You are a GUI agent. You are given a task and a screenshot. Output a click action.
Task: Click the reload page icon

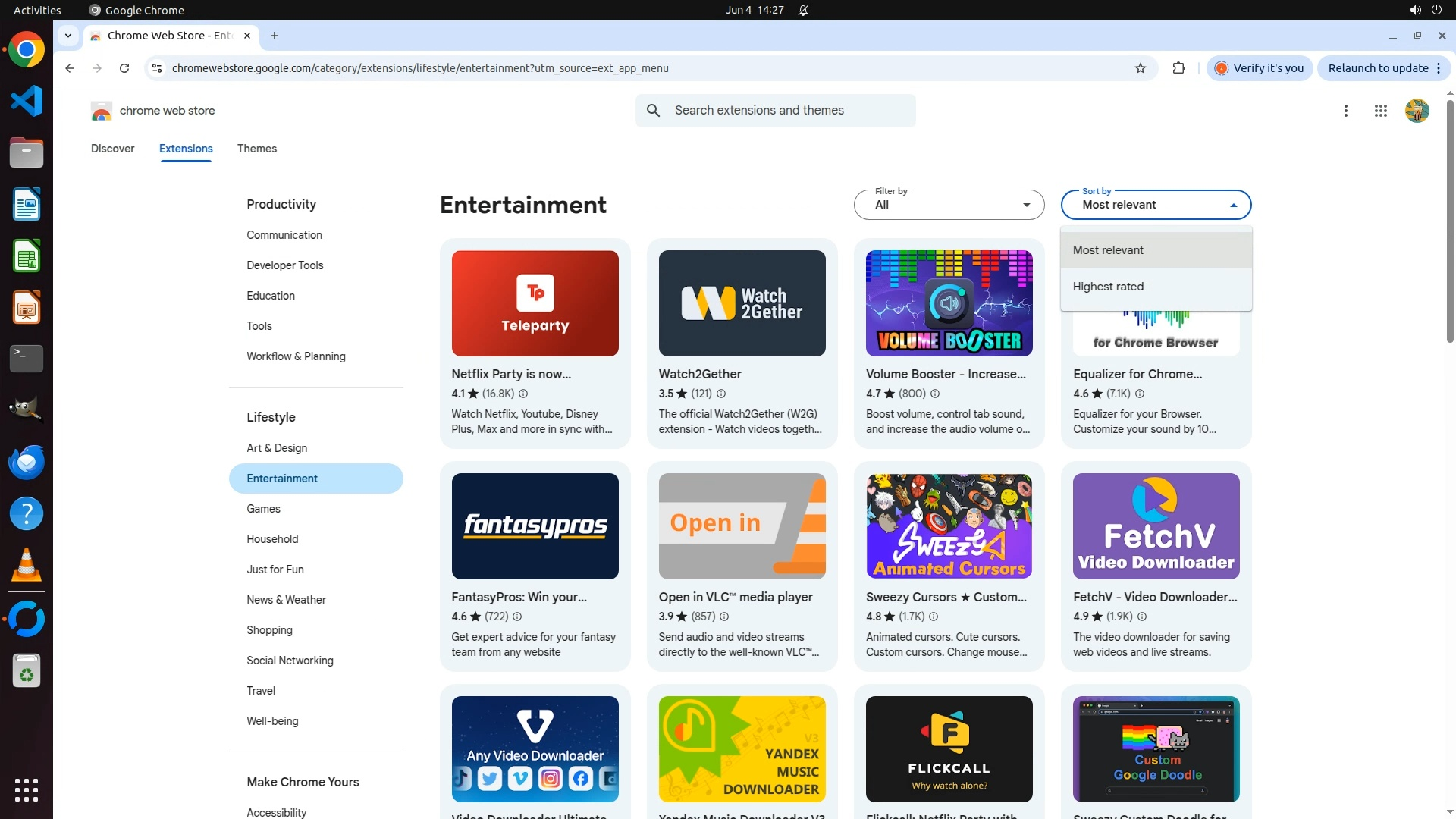pyautogui.click(x=124, y=68)
